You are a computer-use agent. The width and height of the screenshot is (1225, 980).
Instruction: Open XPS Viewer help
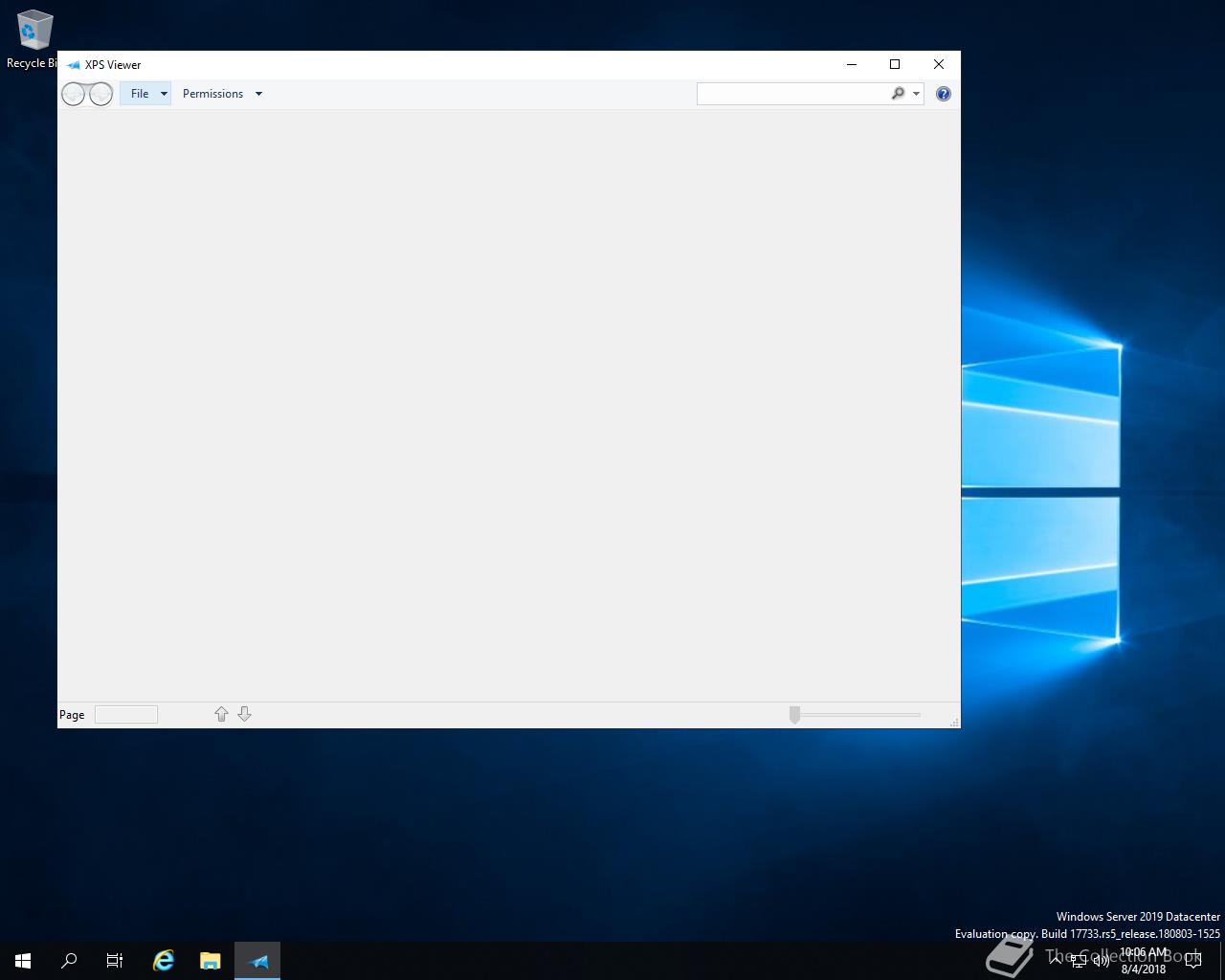click(944, 94)
